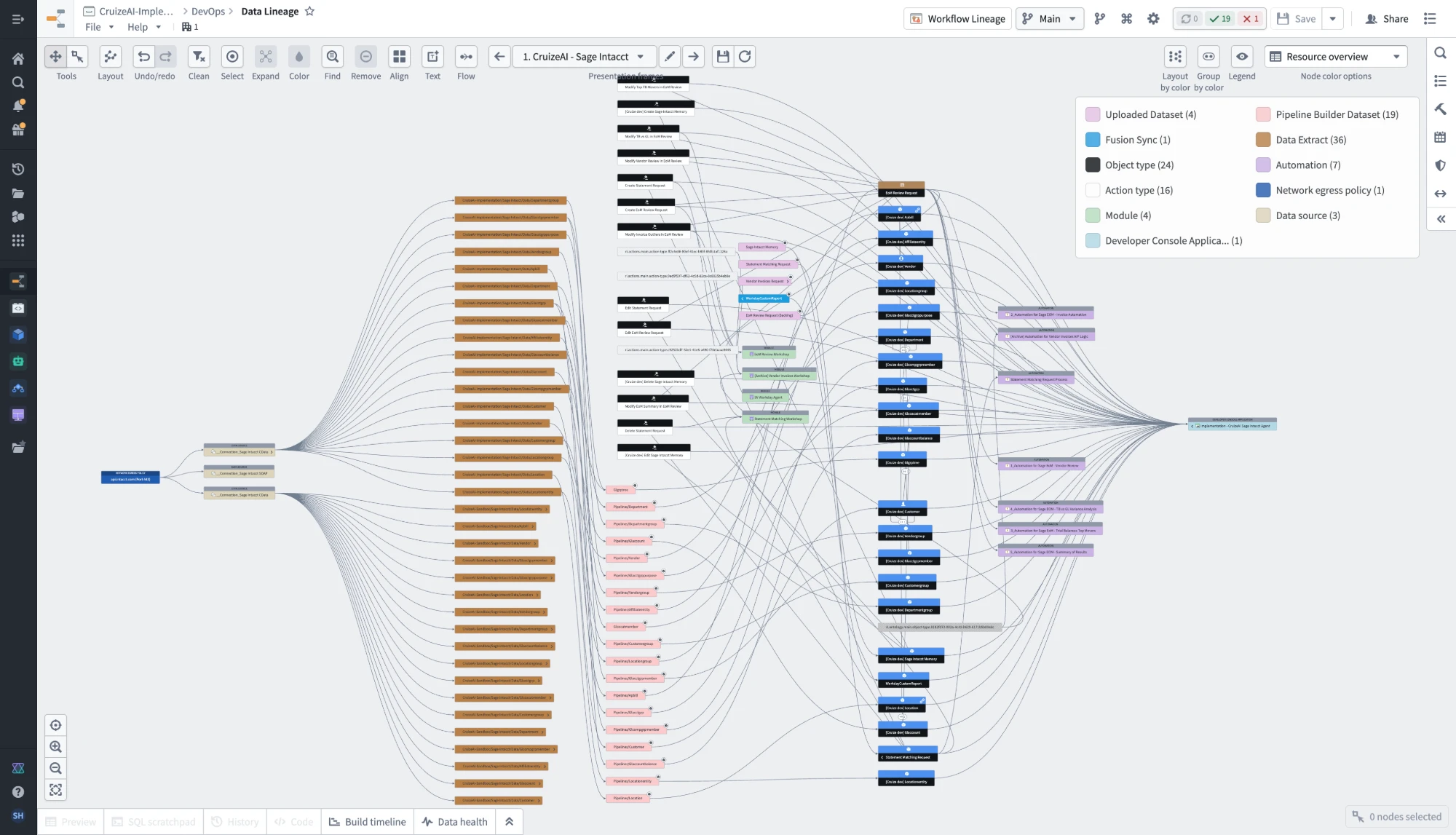Open the Clean tool
The width and height of the screenshot is (1456, 835).
click(x=199, y=57)
